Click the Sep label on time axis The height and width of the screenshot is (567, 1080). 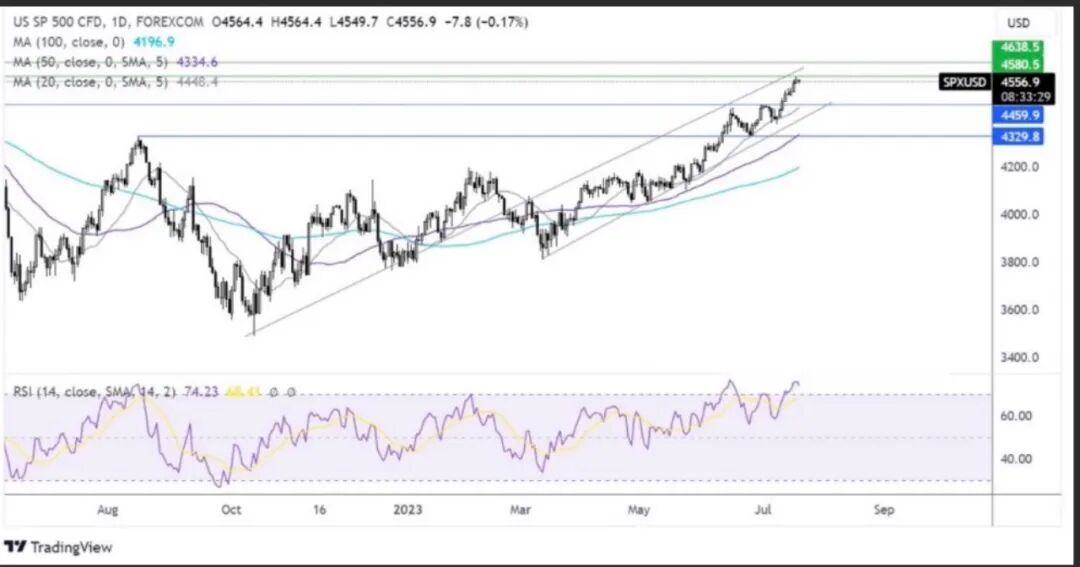(884, 510)
